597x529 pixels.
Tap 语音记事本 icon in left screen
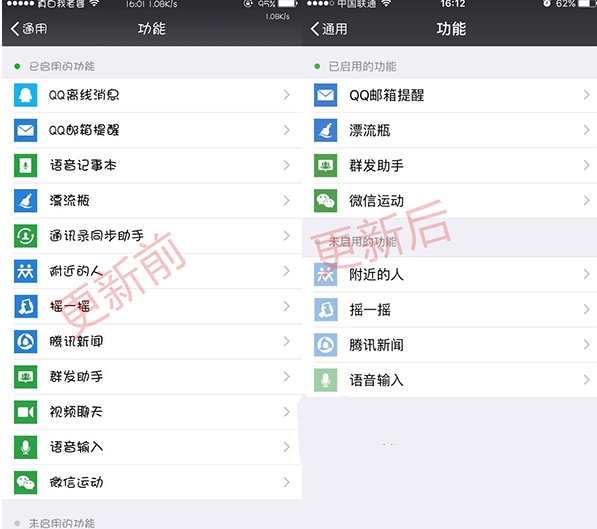pyautogui.click(x=26, y=165)
